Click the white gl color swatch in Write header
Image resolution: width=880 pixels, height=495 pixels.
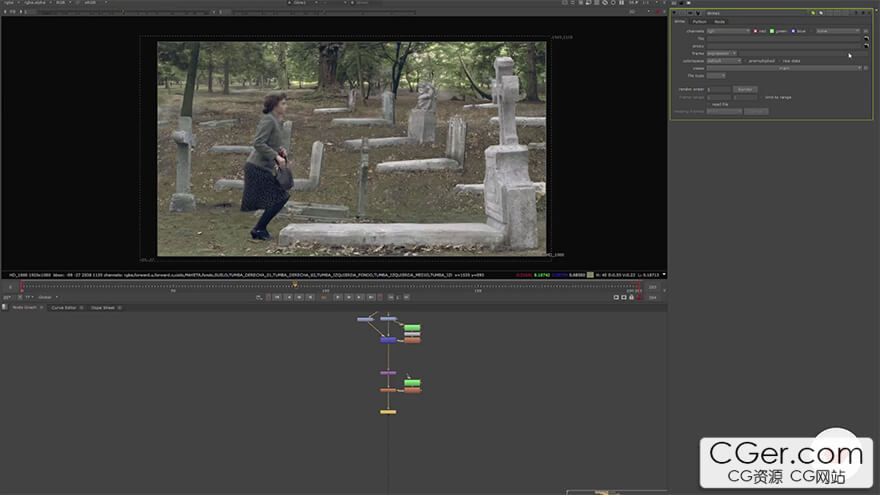pyautogui.click(x=821, y=13)
